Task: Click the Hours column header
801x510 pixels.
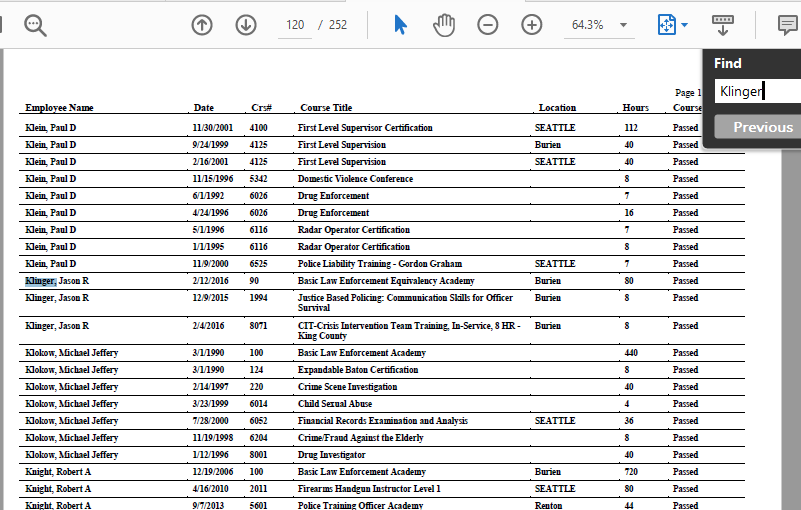Action: (635, 108)
